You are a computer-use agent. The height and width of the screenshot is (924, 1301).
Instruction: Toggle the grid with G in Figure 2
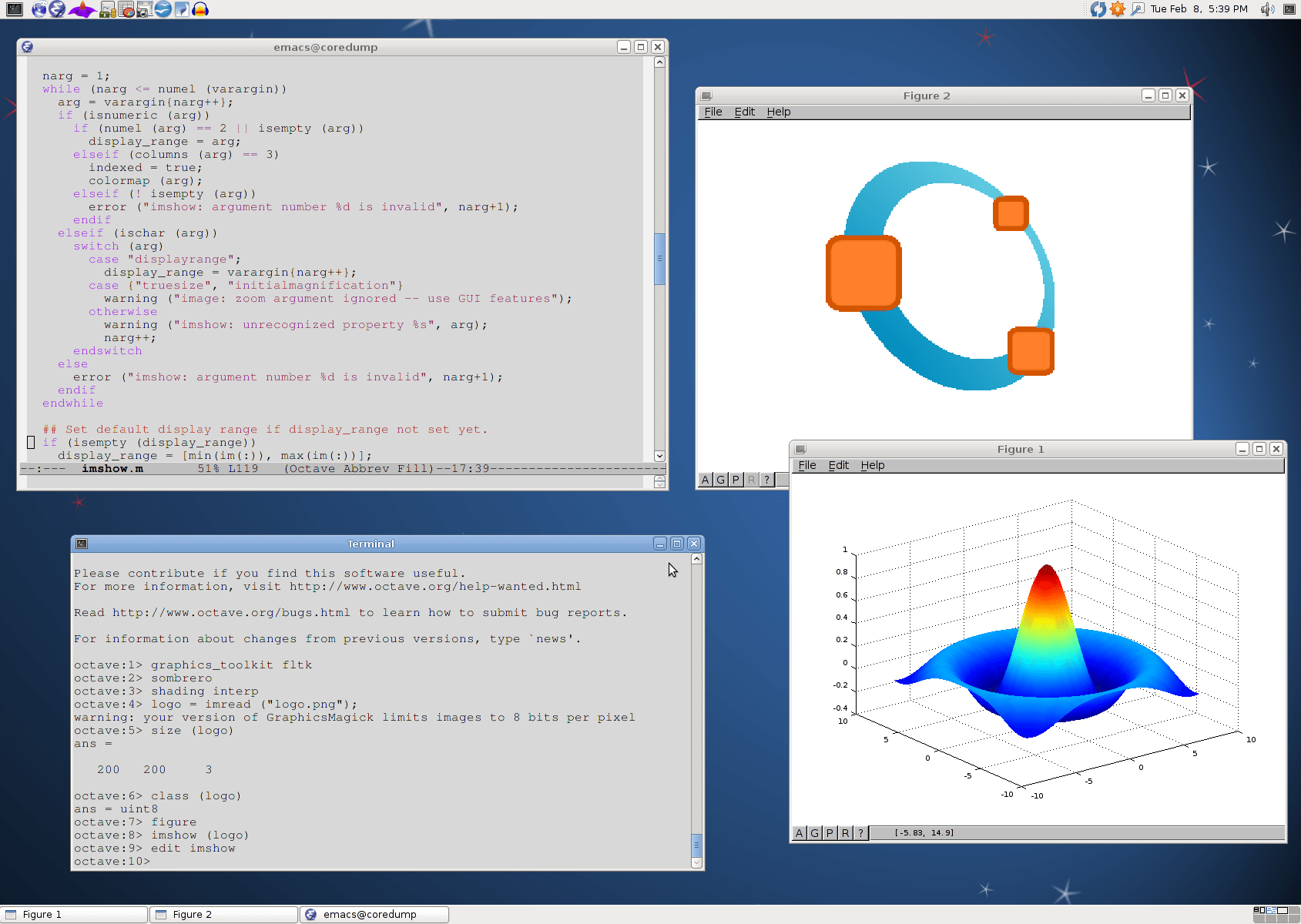[x=720, y=480]
